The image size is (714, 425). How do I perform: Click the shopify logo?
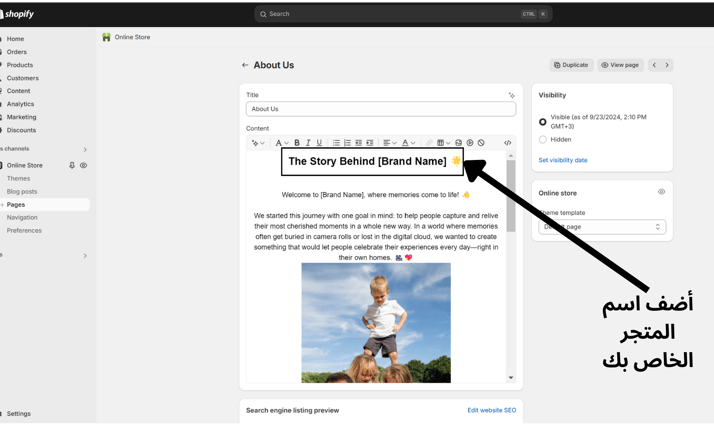click(17, 14)
